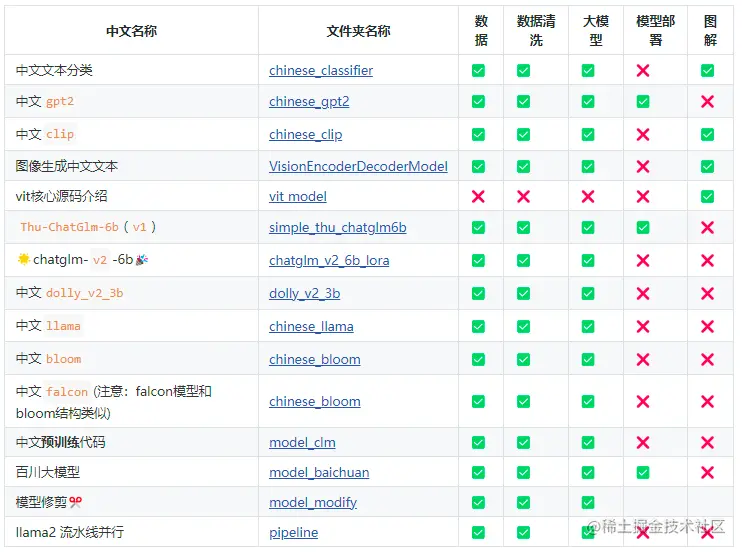Open the pipeline folder link

point(293,533)
